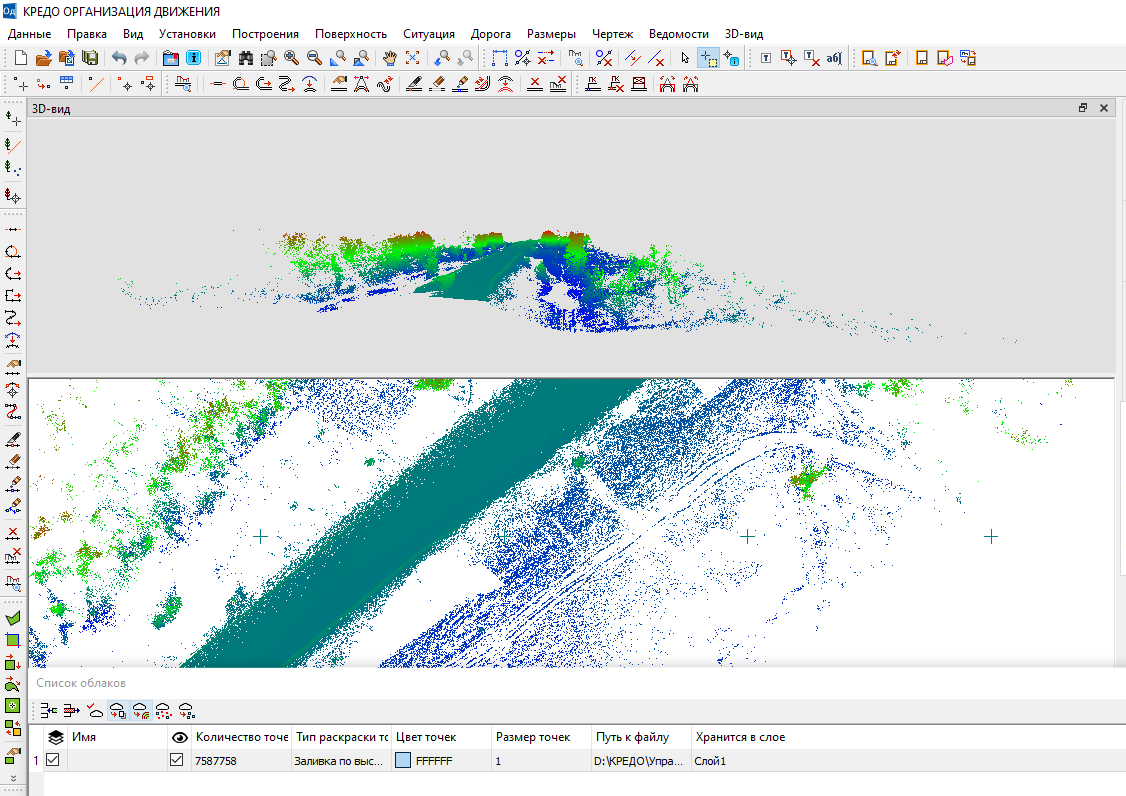Click the zoom in magnifier icon
1126x796 pixels.
pos(291,58)
